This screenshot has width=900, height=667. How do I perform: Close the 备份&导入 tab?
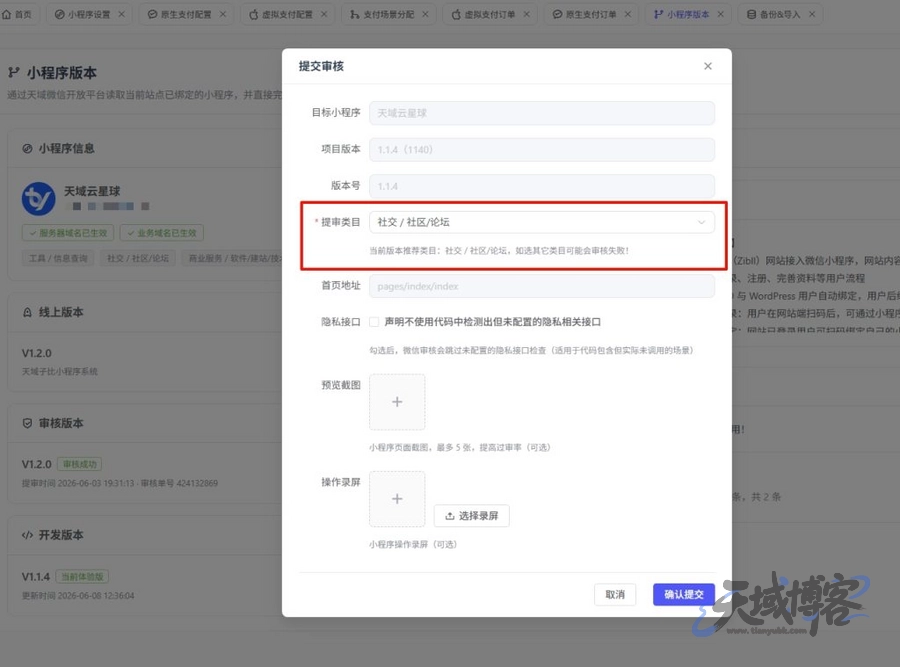point(812,14)
